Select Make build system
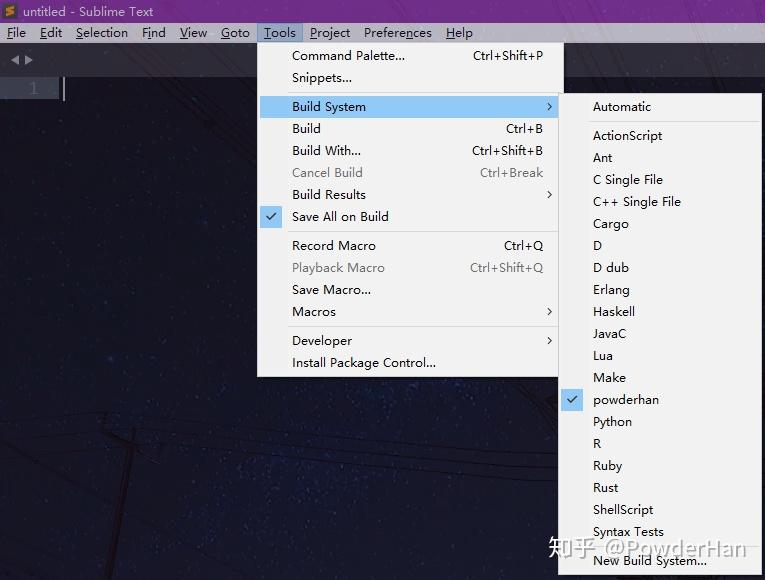The width and height of the screenshot is (765, 580). (660, 378)
